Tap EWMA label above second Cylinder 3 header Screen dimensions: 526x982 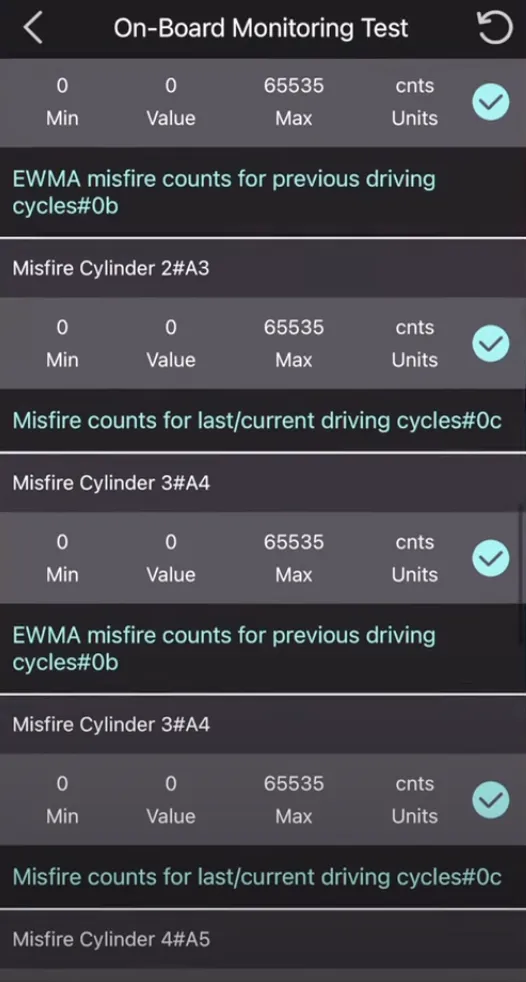click(x=224, y=648)
